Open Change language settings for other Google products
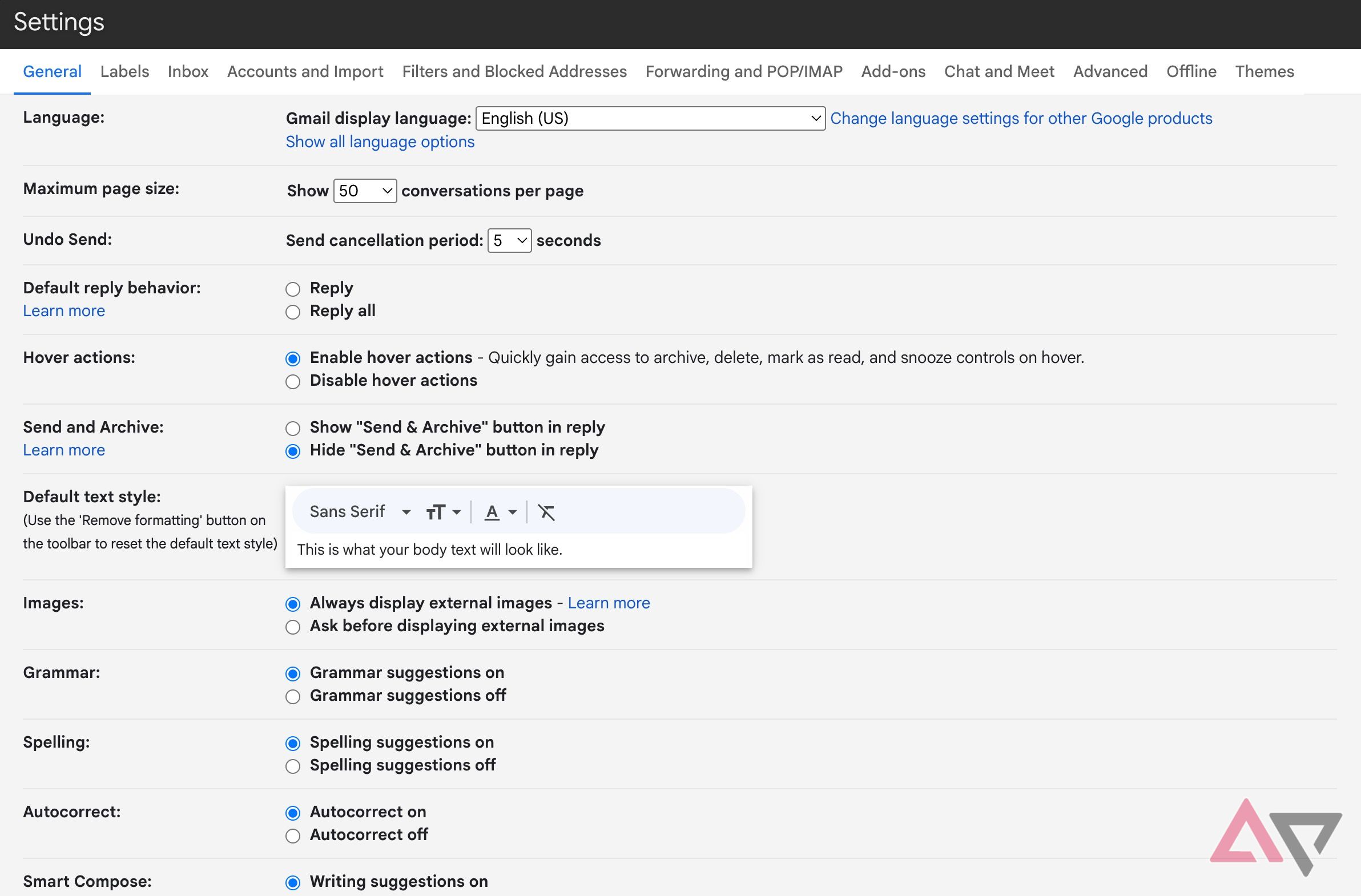This screenshot has width=1361, height=896. coord(1021,118)
